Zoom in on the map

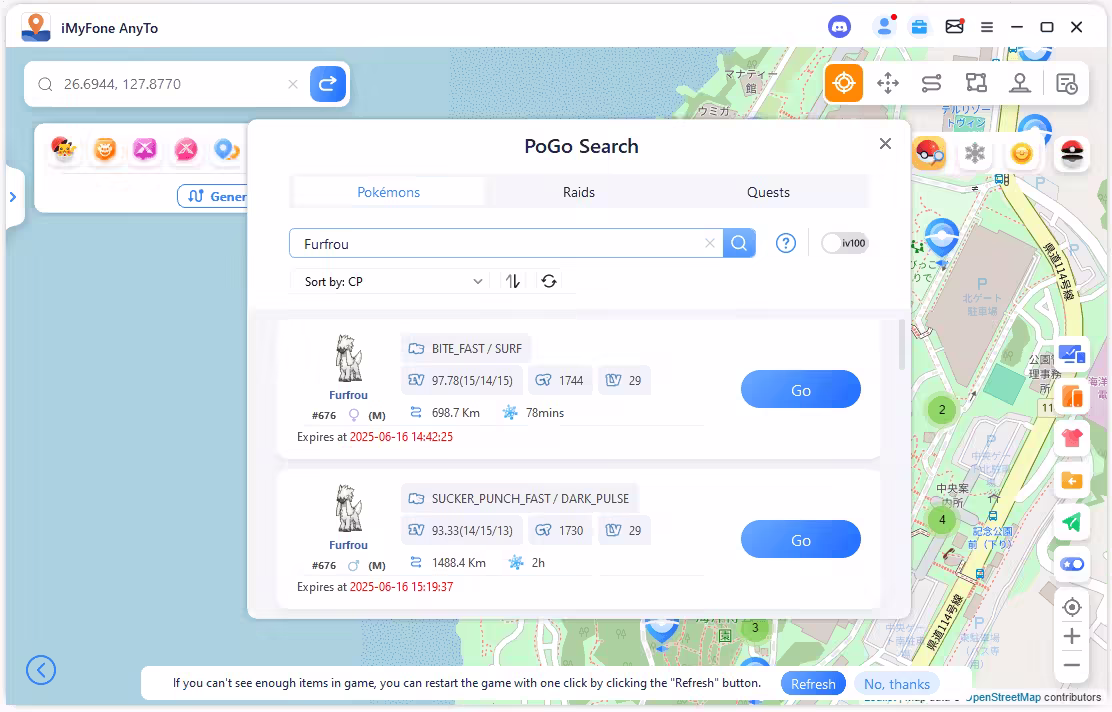1072,636
